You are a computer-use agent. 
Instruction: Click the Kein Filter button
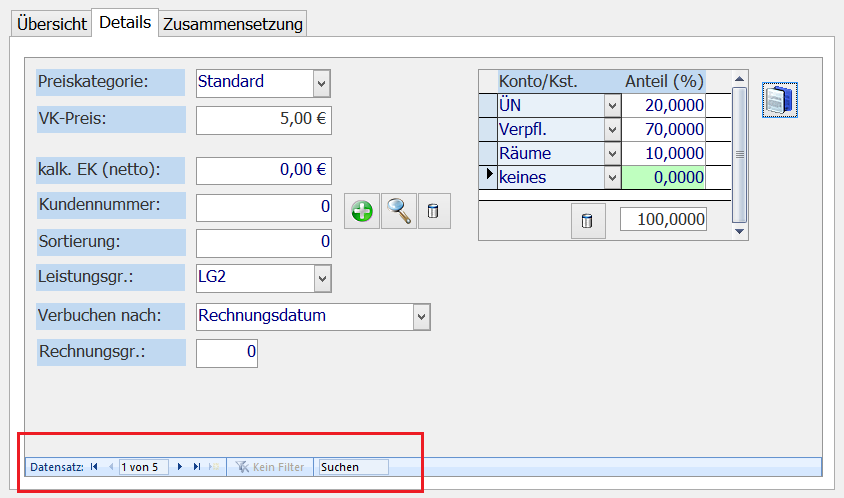(x=270, y=467)
